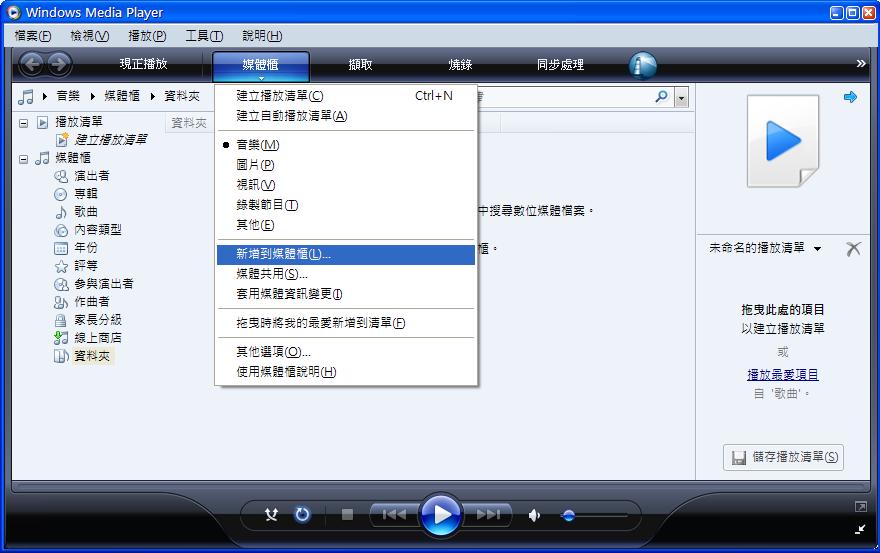Image resolution: width=880 pixels, height=553 pixels.
Task: Open the 檔案(F) menu
Action: point(33,36)
